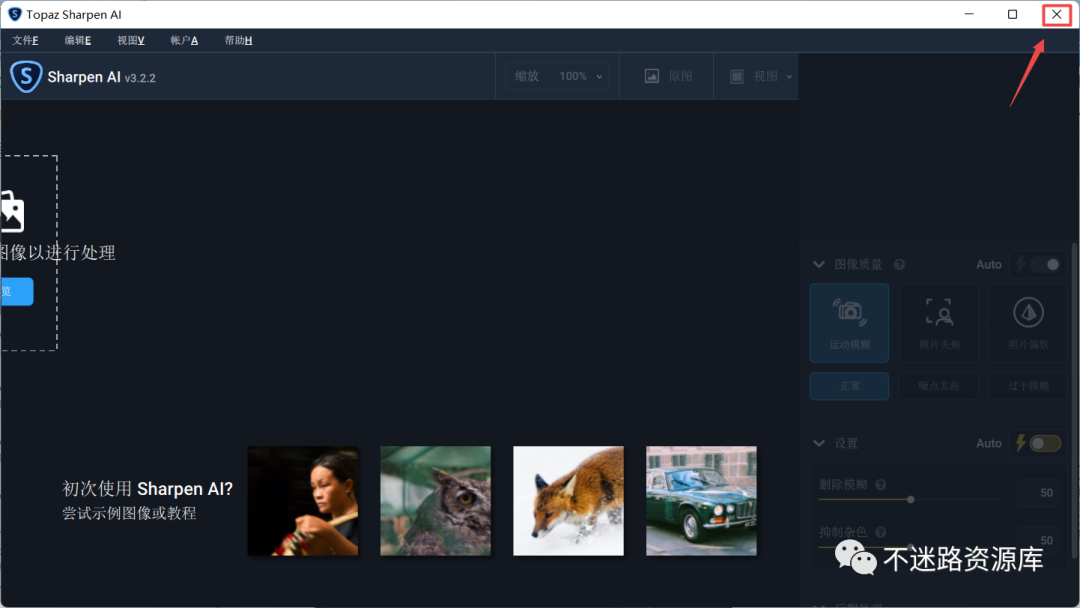The image size is (1080, 608).
Task: Click the 删除模糊 value field
Action: tap(1038, 493)
